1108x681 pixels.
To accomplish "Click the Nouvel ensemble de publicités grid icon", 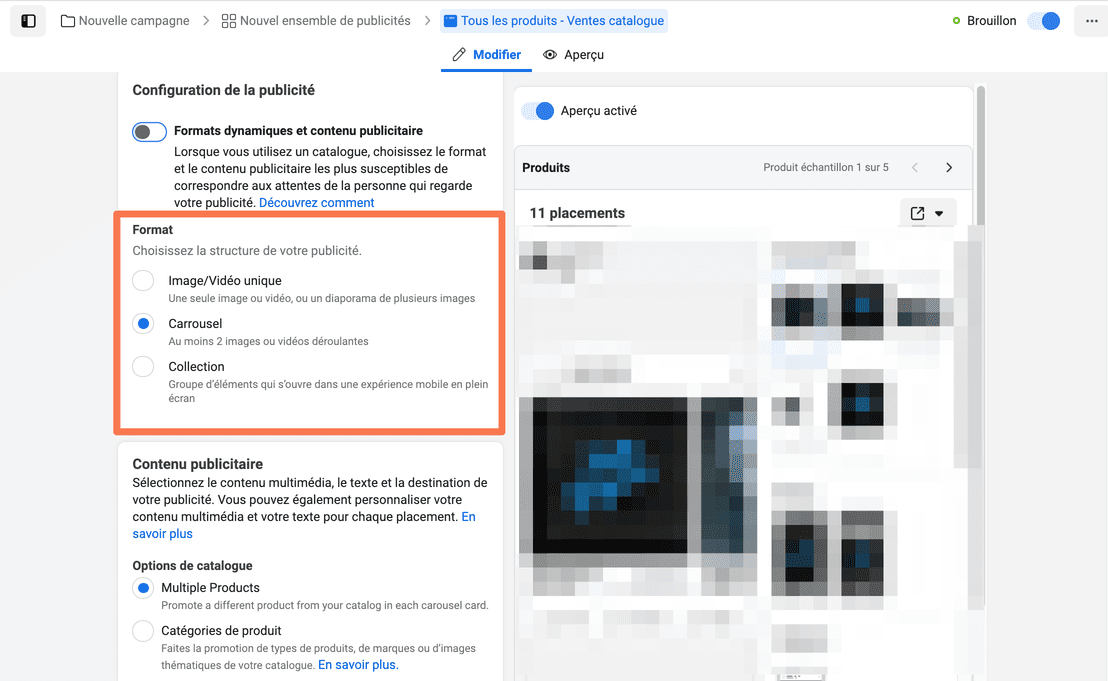I will pyautogui.click(x=228, y=21).
